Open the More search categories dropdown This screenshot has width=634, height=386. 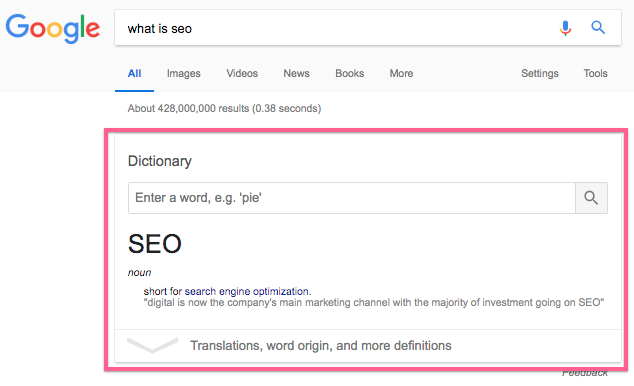point(401,73)
